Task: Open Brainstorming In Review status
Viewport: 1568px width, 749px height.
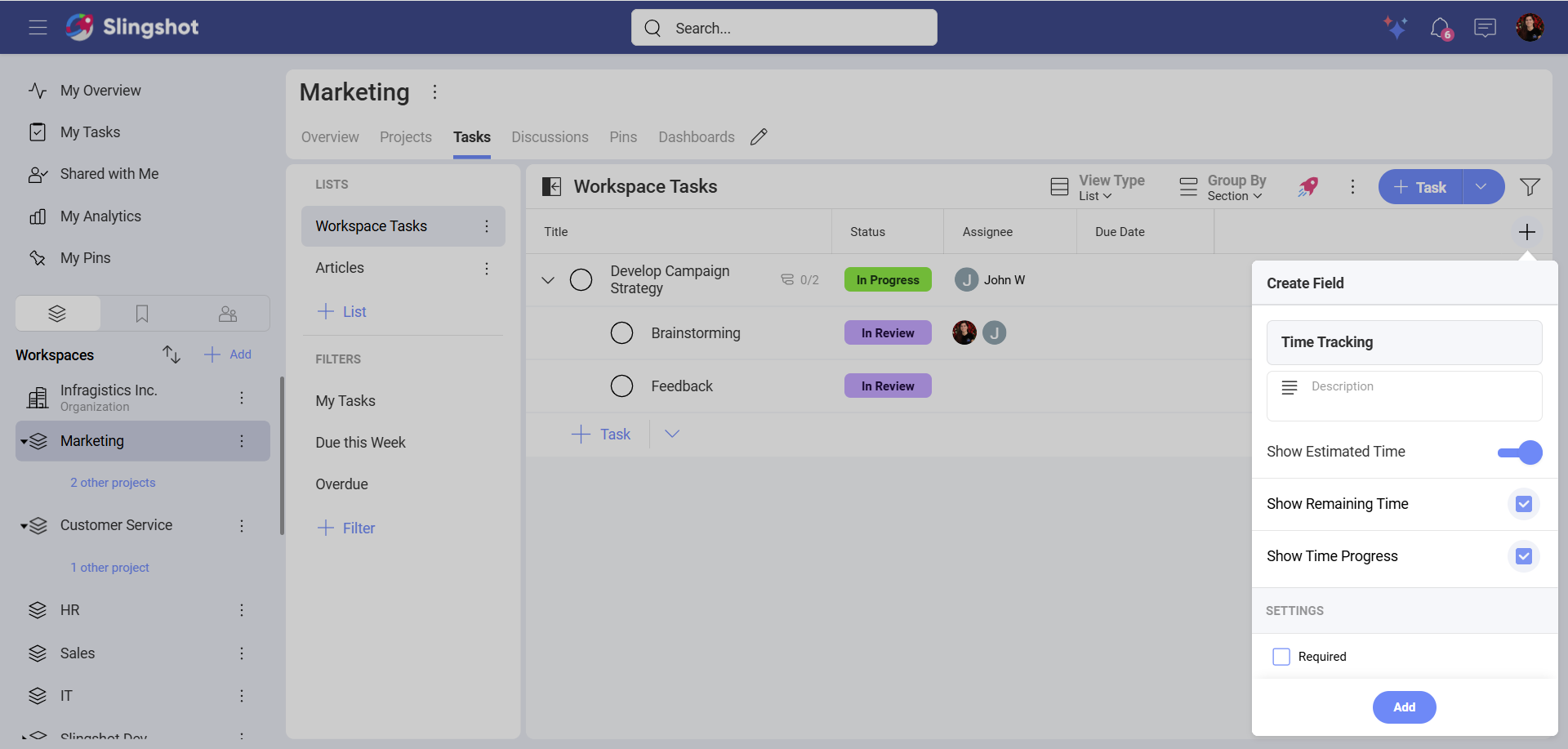Action: [888, 333]
